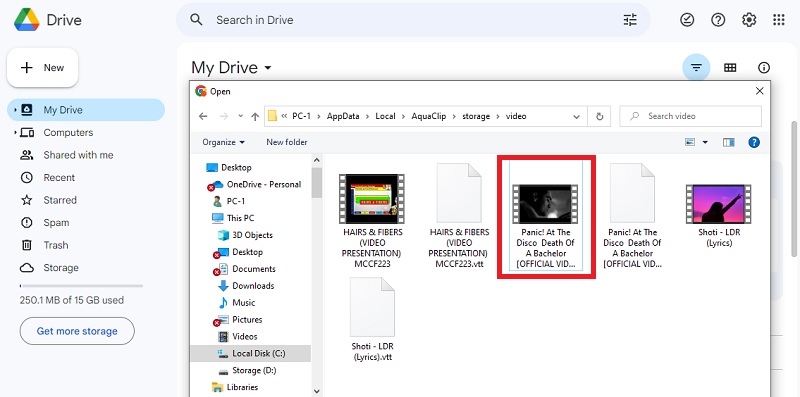This screenshot has height=397, width=800.
Task: Click Local in the address path
Action: click(x=385, y=116)
